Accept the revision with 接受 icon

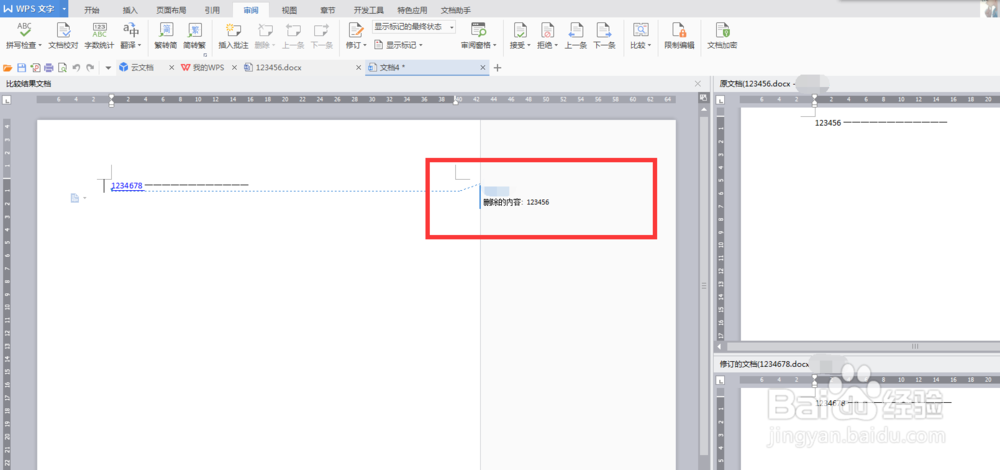(x=520, y=29)
